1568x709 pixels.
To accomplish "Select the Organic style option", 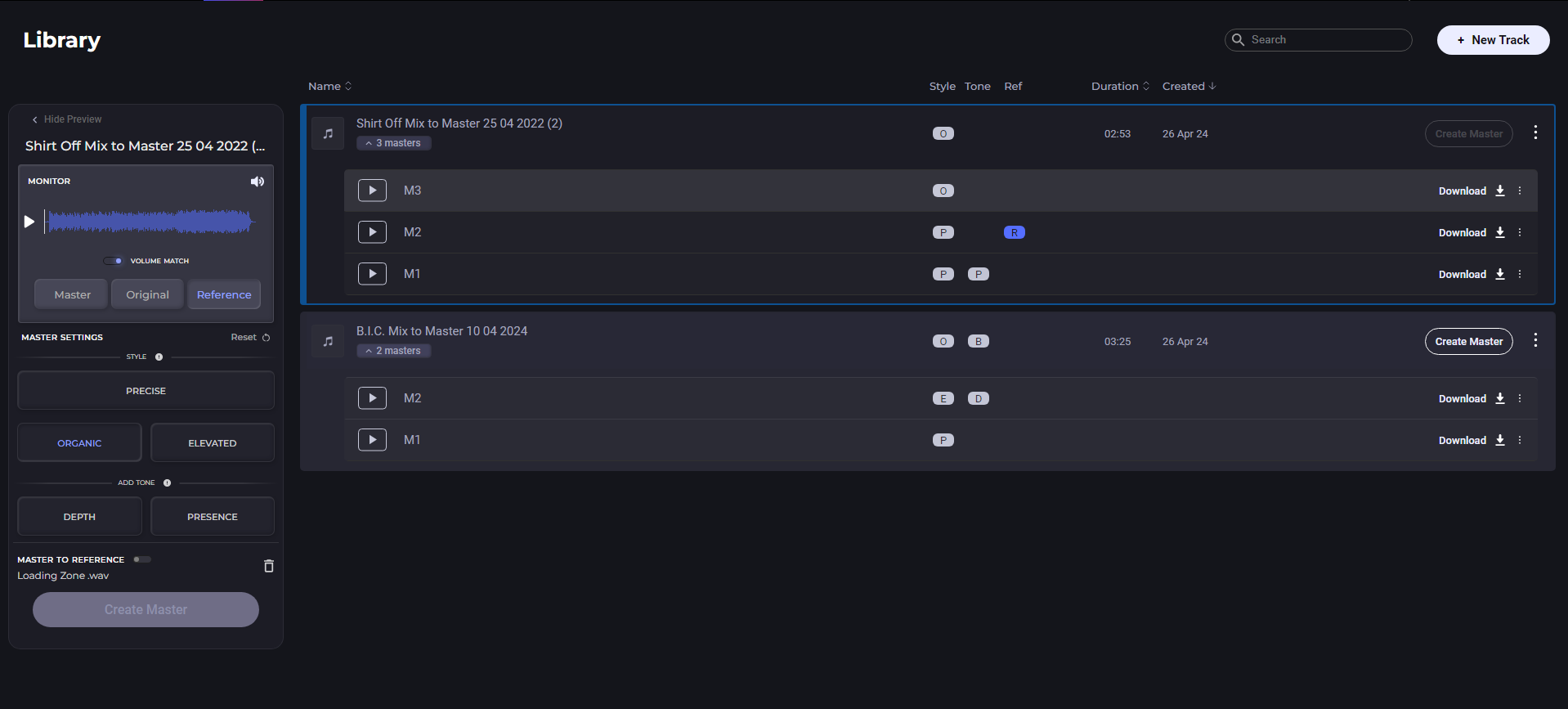I will (x=79, y=443).
